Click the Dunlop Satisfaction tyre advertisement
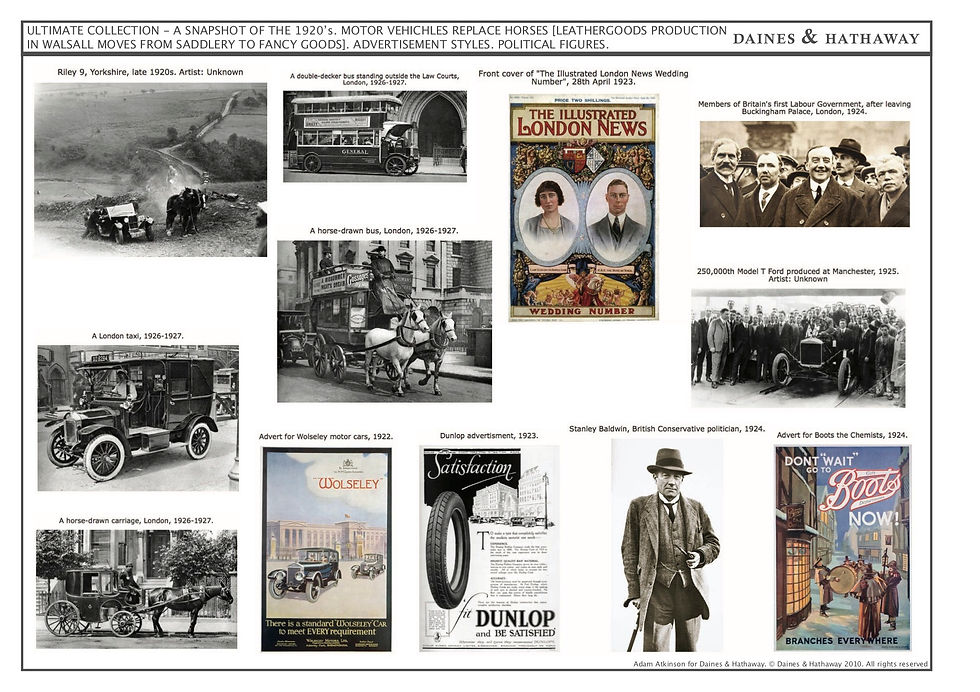980x692 pixels. coord(489,548)
